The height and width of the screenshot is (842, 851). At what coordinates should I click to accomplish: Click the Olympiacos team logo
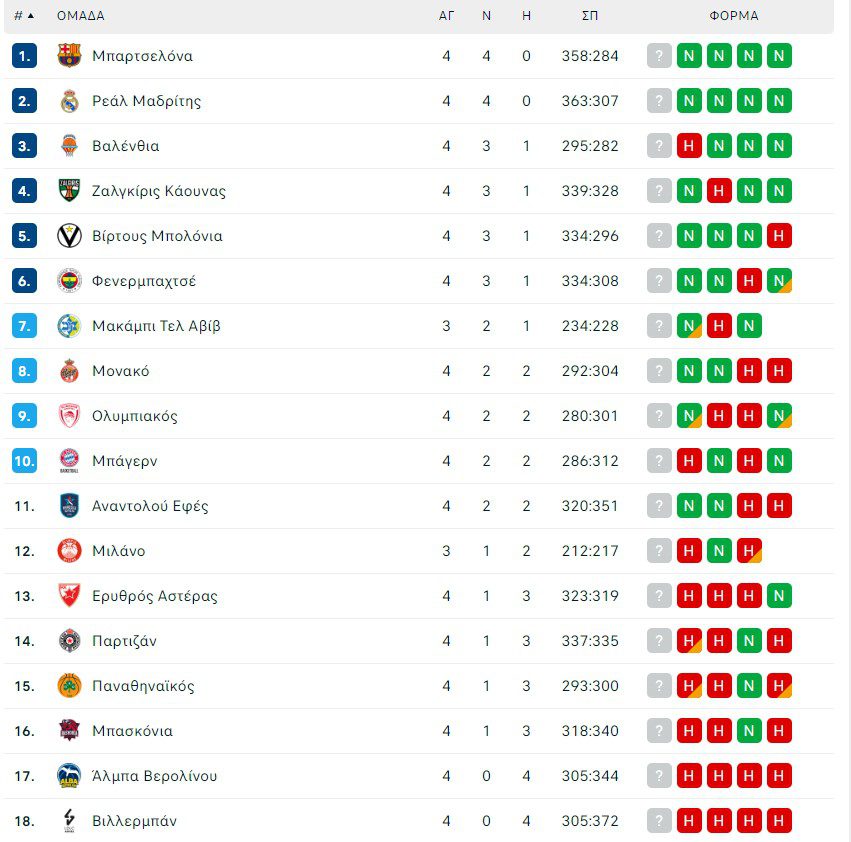click(69, 416)
